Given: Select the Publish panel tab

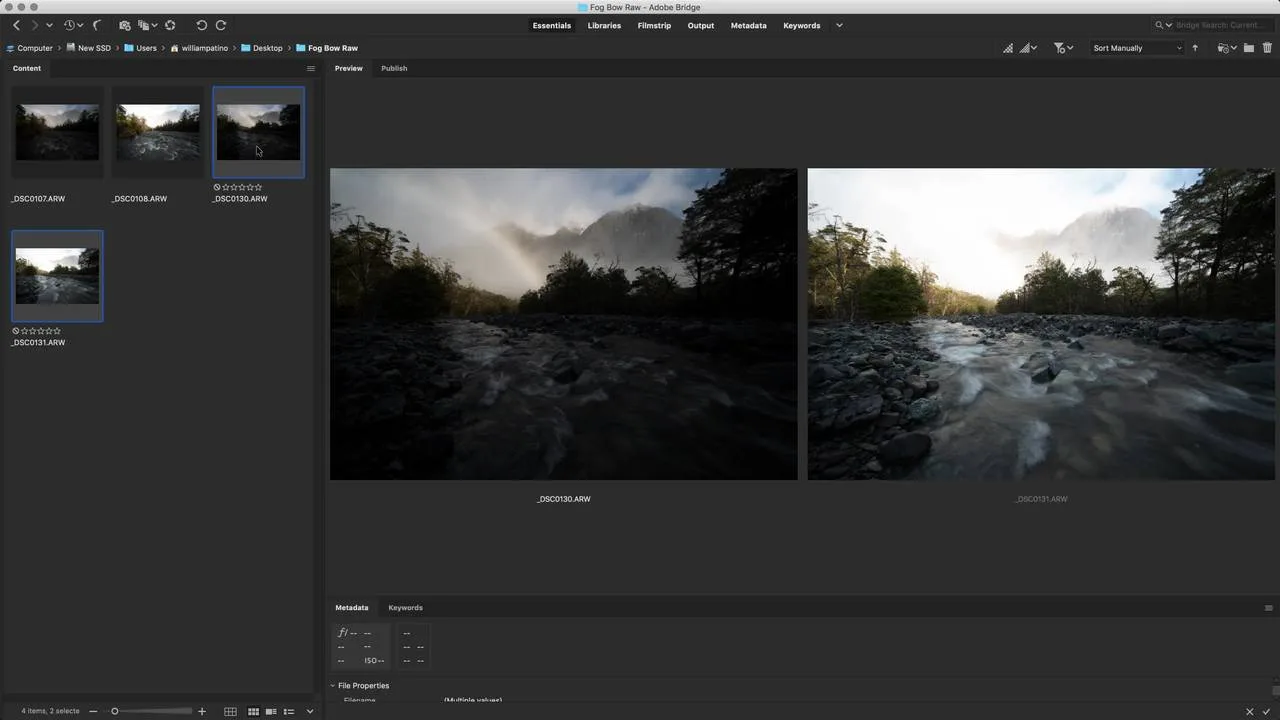Looking at the screenshot, I should pyautogui.click(x=394, y=68).
